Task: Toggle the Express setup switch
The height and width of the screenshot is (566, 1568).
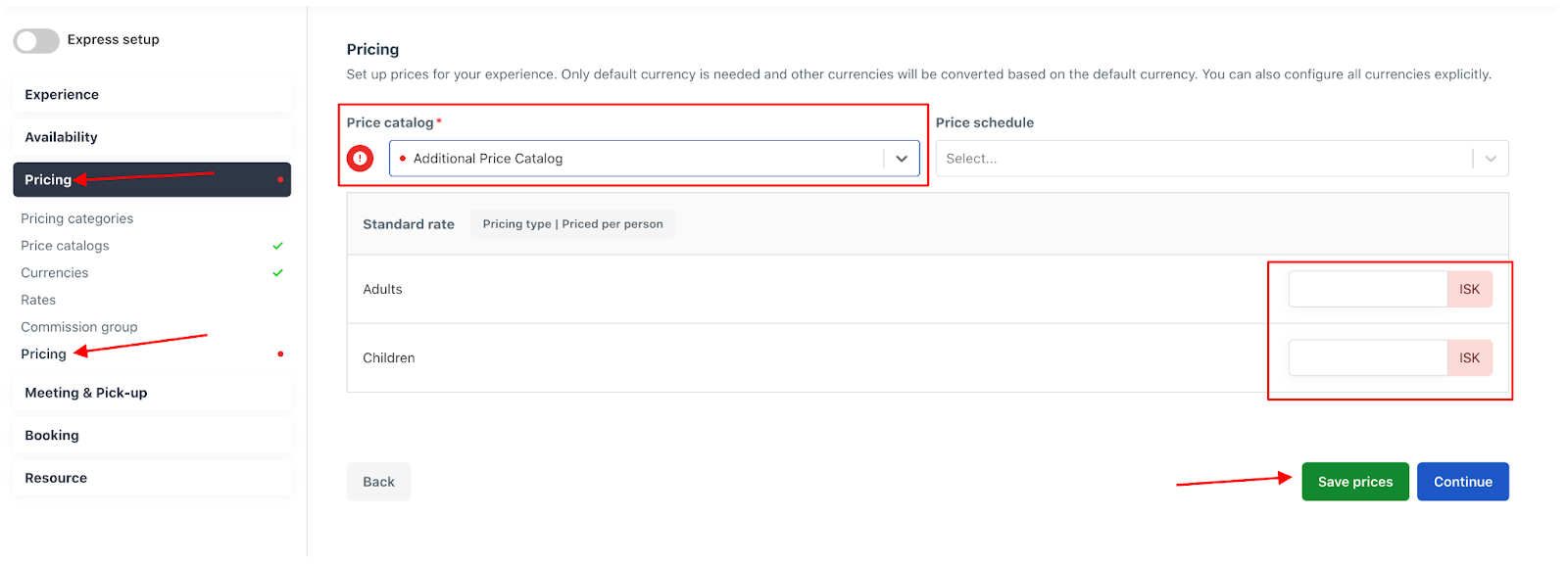Action: coord(36,40)
